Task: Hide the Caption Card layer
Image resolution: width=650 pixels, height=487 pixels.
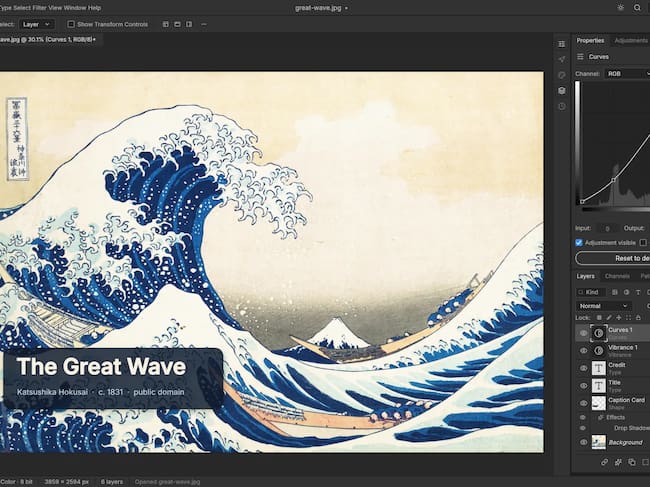Action: (583, 403)
